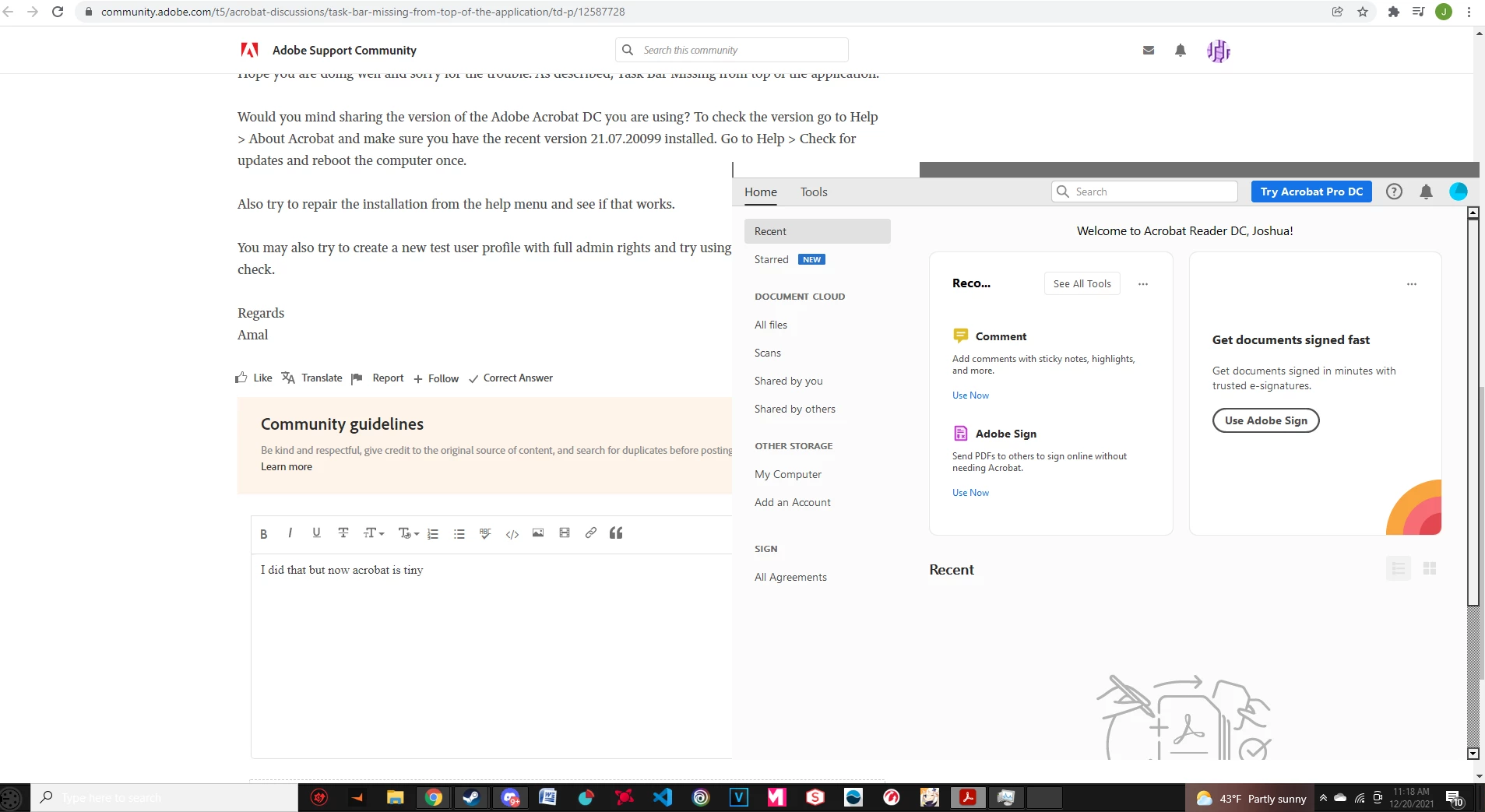
Task: Insert a code sample block
Action: [512, 533]
